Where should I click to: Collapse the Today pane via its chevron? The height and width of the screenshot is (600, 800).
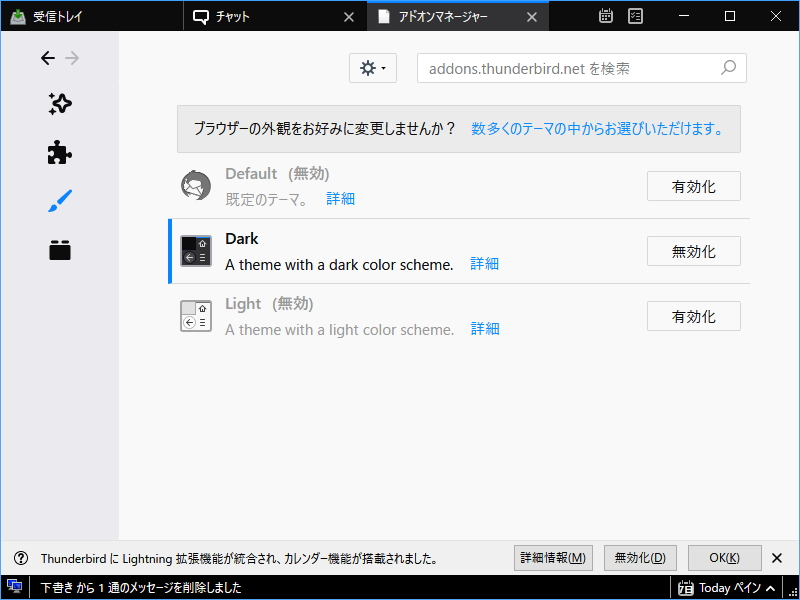pyautogui.click(x=770, y=588)
